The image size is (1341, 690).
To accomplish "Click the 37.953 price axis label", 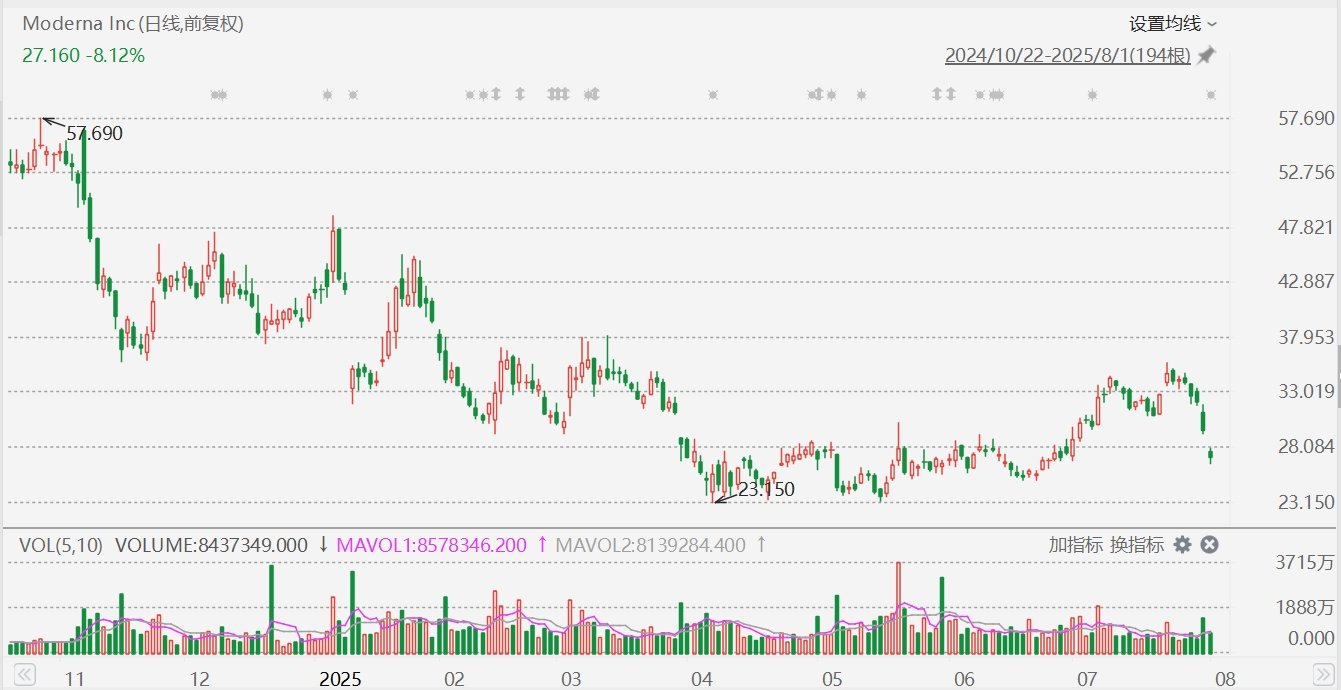I will [1307, 337].
